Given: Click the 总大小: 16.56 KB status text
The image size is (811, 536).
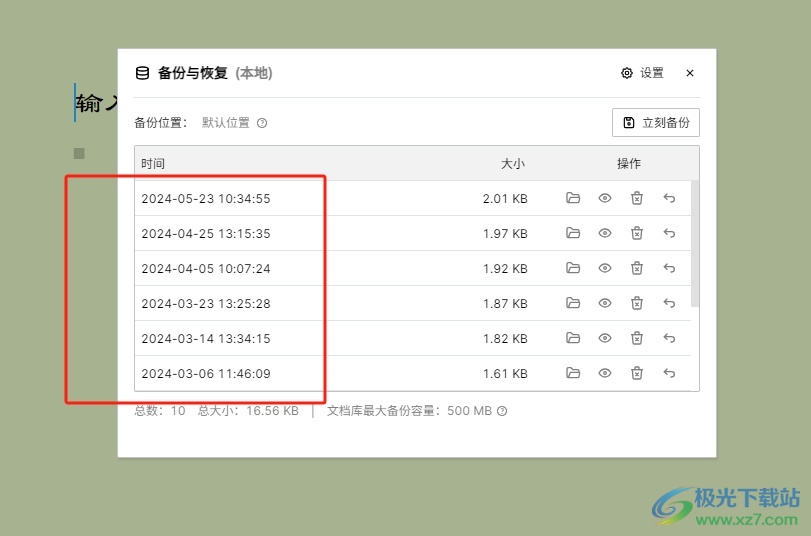Looking at the screenshot, I should pos(248,411).
